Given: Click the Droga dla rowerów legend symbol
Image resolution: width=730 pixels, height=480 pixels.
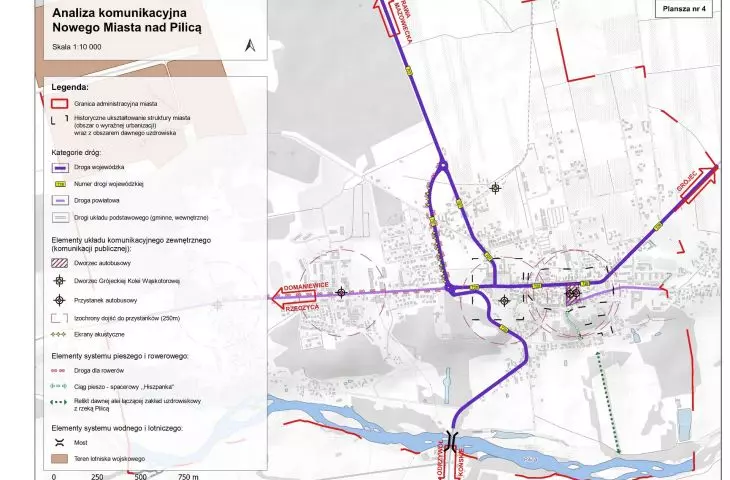Looking at the screenshot, I should click(59, 371).
